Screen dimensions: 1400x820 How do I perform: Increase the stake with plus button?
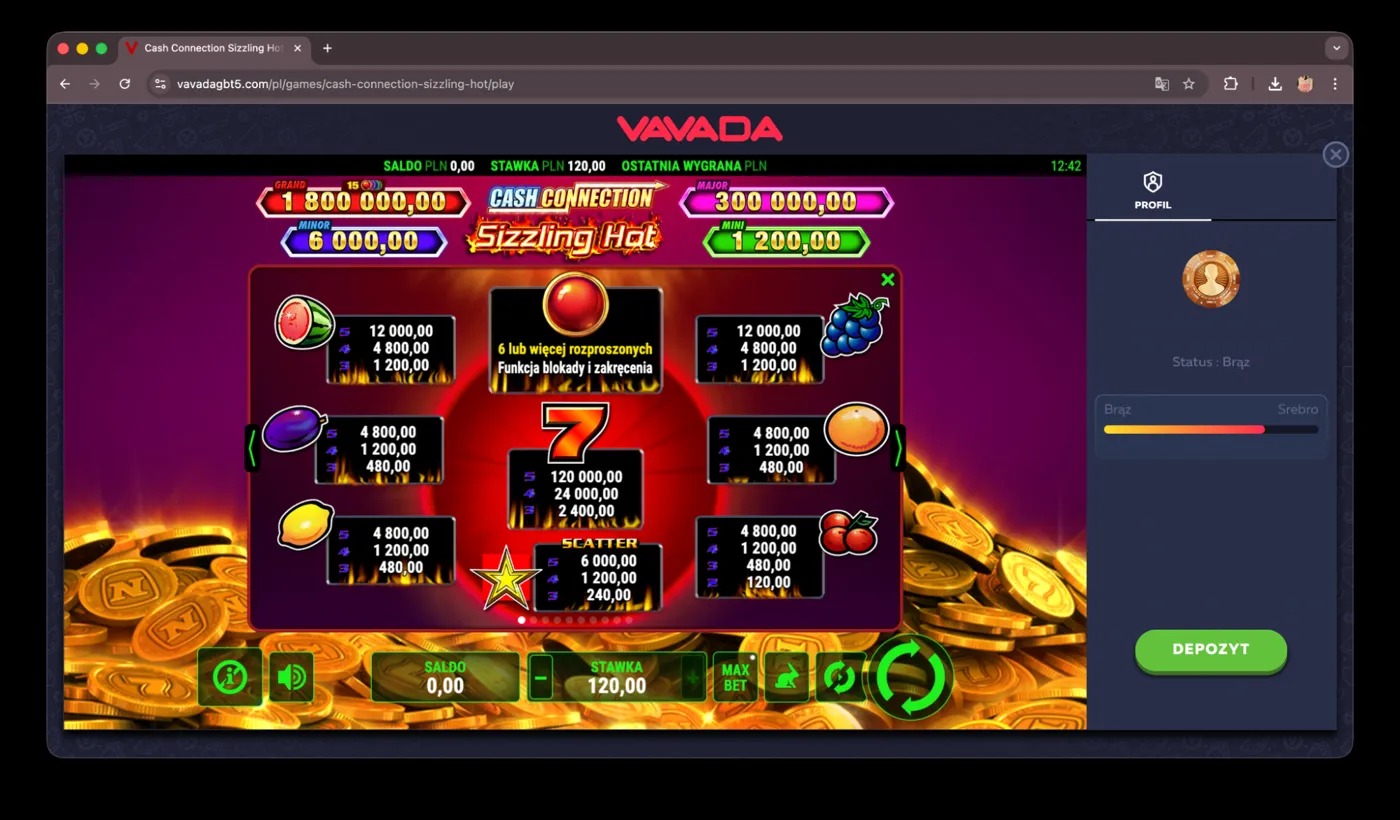(693, 677)
